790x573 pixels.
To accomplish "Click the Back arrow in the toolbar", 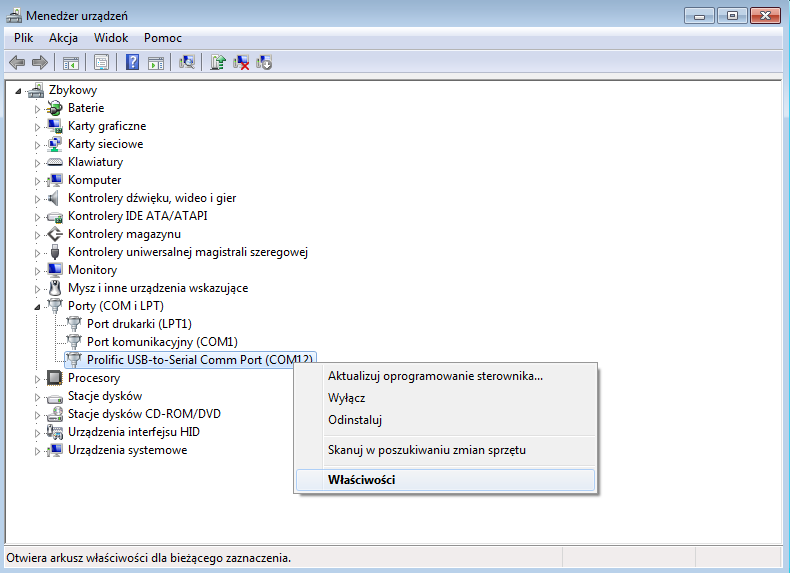I will 17,62.
